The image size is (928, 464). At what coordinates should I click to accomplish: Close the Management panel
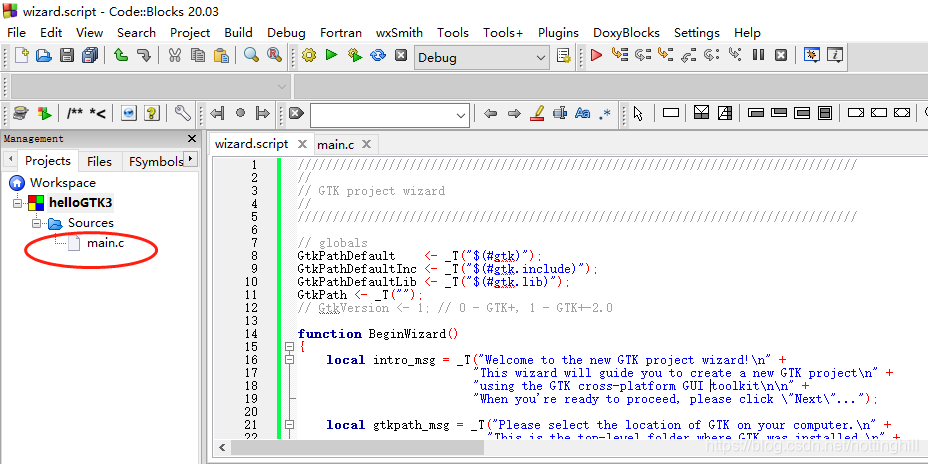(x=192, y=138)
